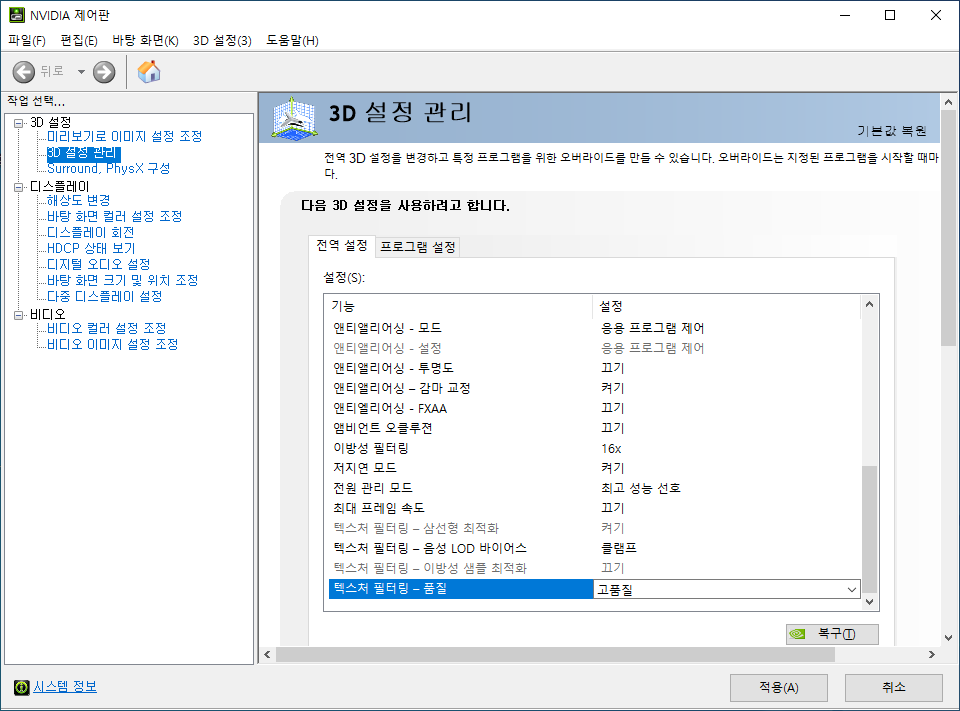Open the 시스템 정보 link
The image size is (960, 711).
click(x=64, y=687)
